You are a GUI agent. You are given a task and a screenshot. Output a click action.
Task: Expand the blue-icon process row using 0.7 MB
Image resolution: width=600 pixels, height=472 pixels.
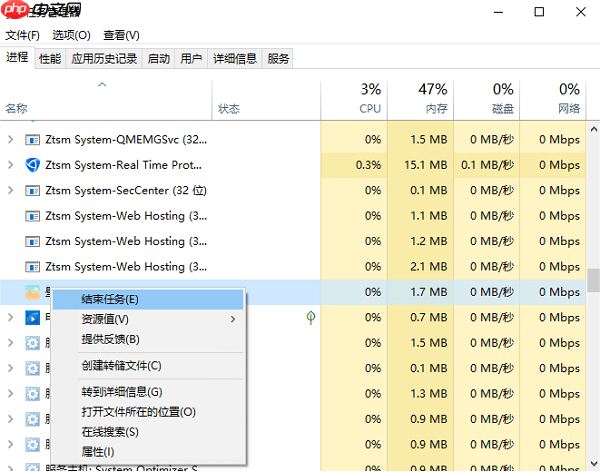(11, 318)
